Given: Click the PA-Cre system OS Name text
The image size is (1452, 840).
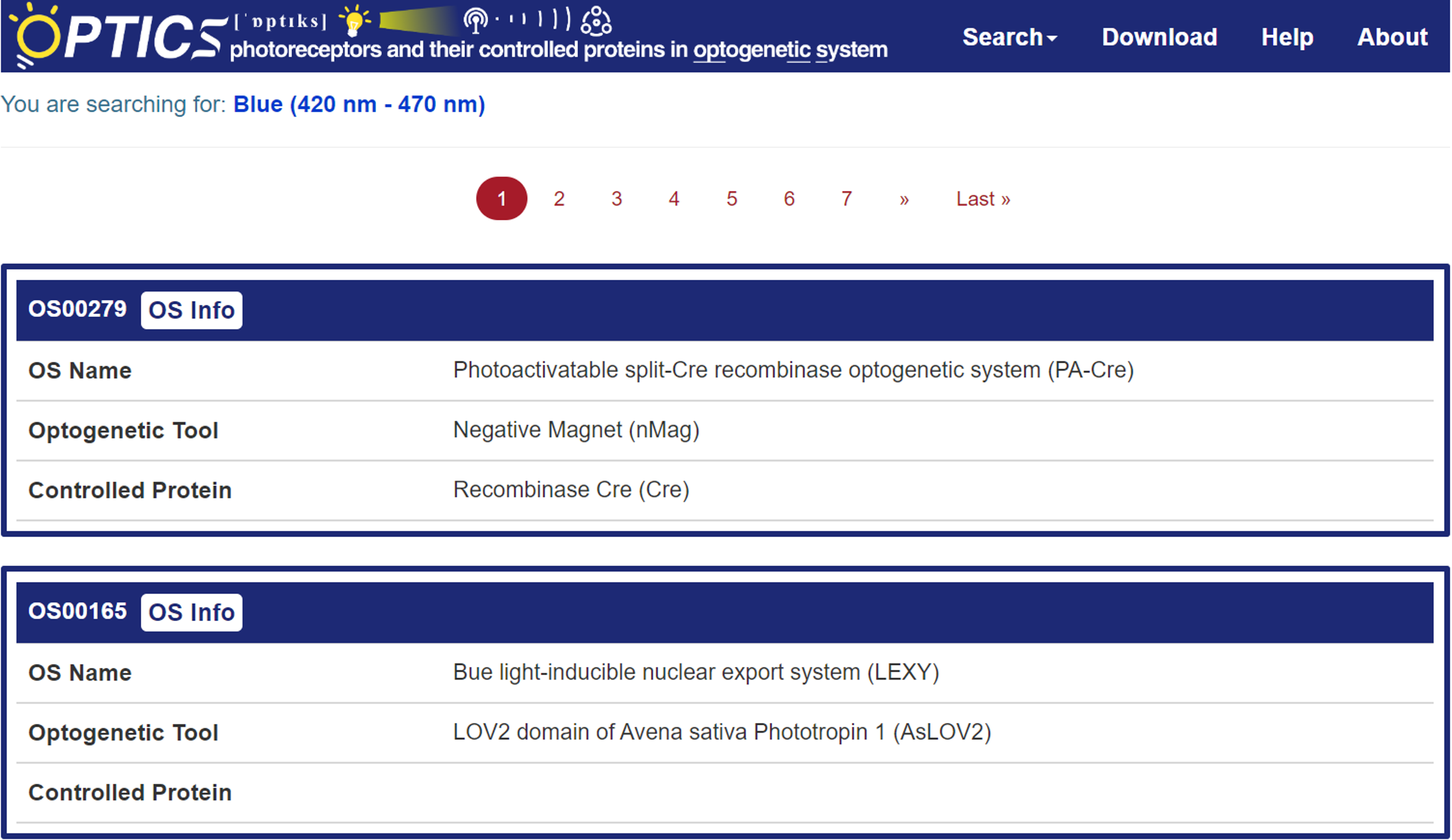Looking at the screenshot, I should pyautogui.click(x=793, y=370).
